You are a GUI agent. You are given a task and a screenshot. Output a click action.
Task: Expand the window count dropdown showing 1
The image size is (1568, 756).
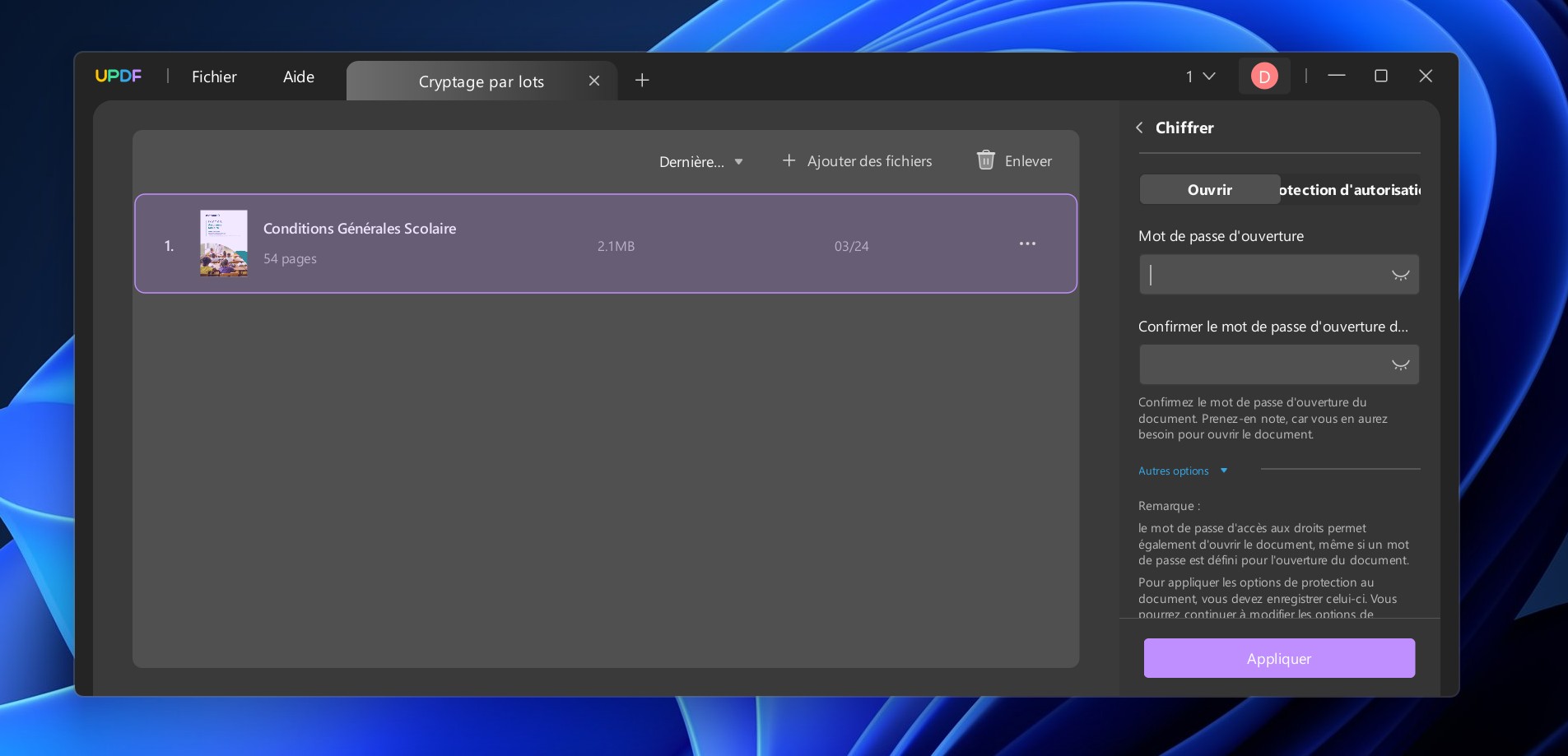click(x=1200, y=77)
